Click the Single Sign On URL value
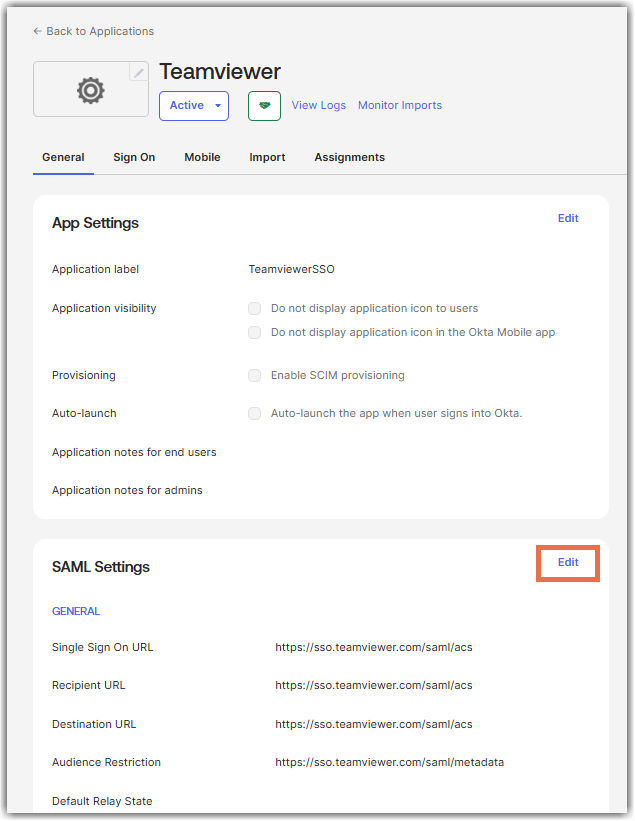Image resolution: width=635 pixels, height=821 pixels. pos(374,648)
